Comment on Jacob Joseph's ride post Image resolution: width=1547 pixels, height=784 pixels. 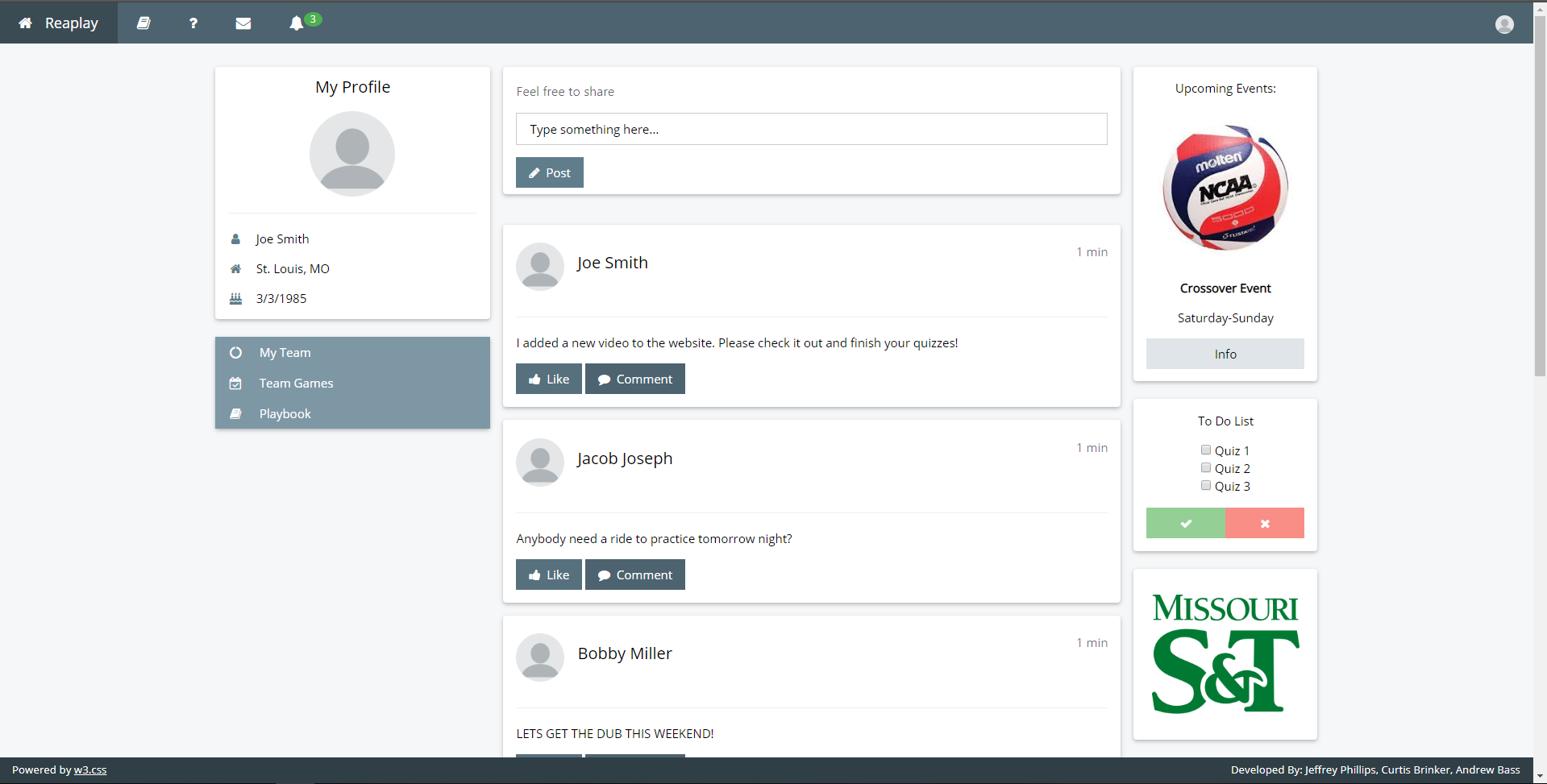(x=634, y=575)
